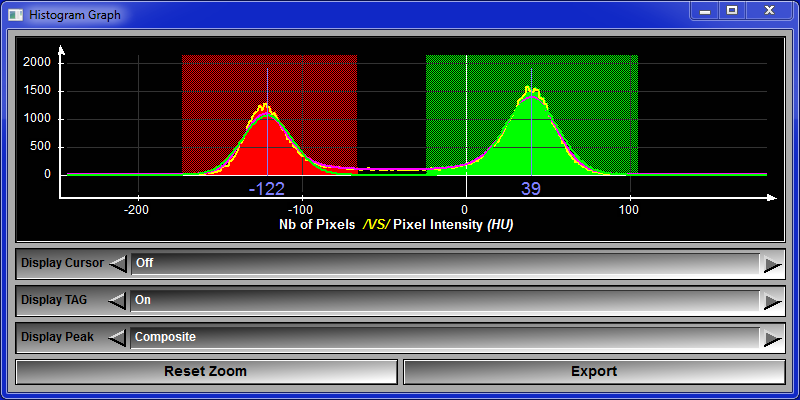Click the Nb of Pixels axis title
800x400 pixels.
click(x=317, y=224)
